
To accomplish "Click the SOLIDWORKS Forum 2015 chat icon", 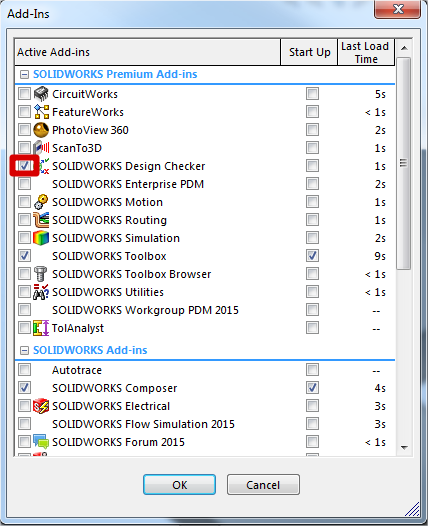I will [x=41, y=442].
